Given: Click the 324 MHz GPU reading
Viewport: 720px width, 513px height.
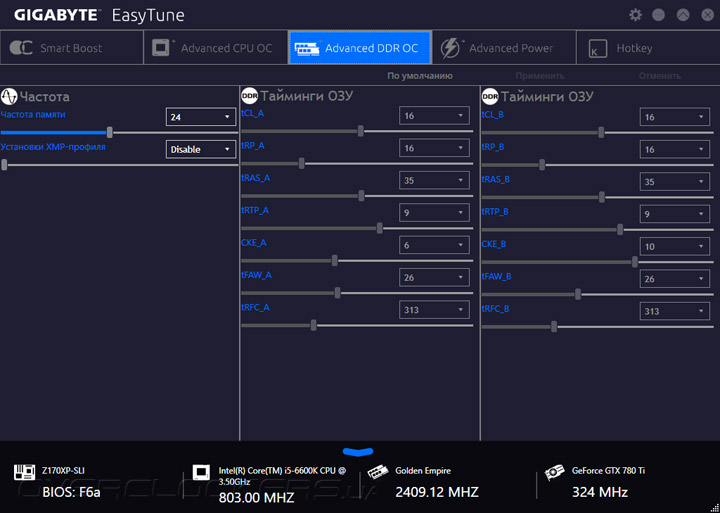Looking at the screenshot, I should coord(600,493).
